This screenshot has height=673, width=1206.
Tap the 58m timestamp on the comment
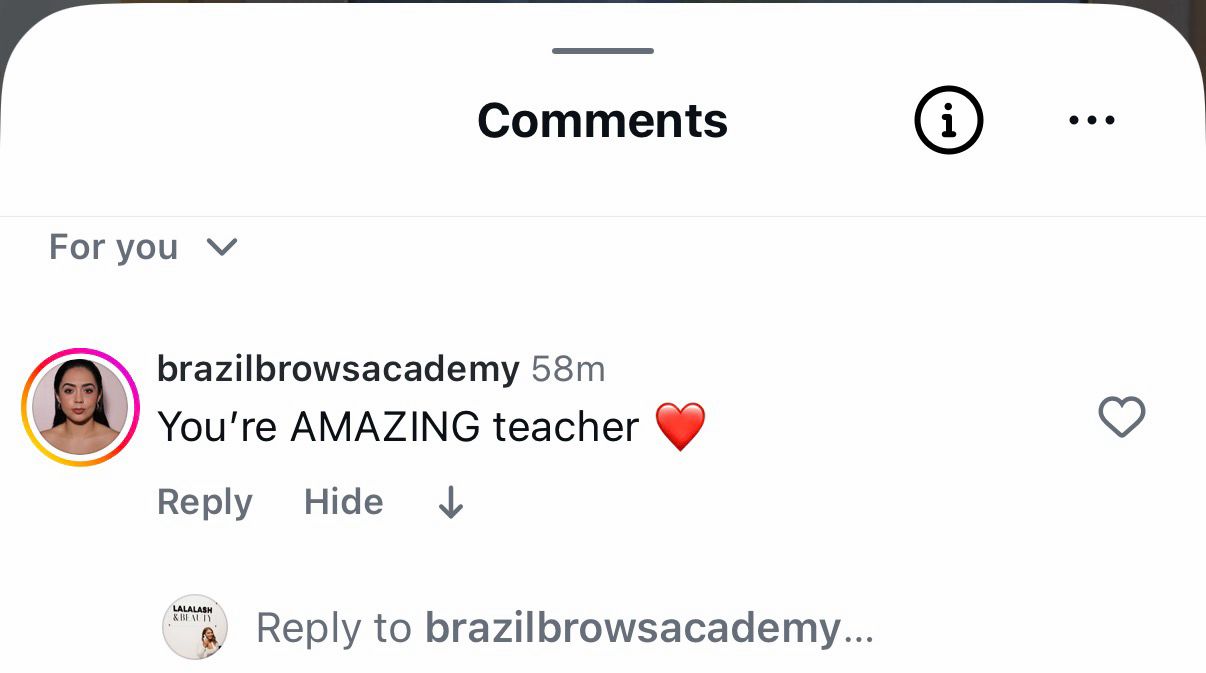pos(568,369)
